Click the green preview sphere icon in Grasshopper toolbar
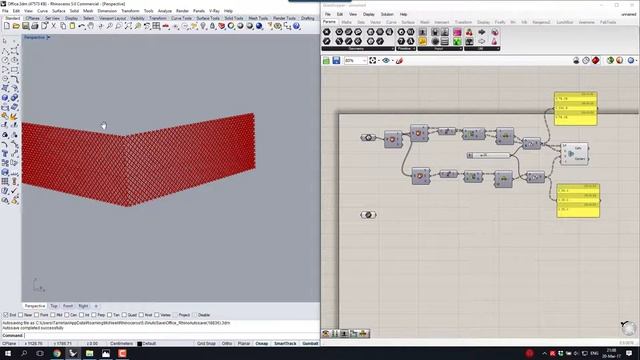This screenshot has height=360, width=640. coord(610,60)
